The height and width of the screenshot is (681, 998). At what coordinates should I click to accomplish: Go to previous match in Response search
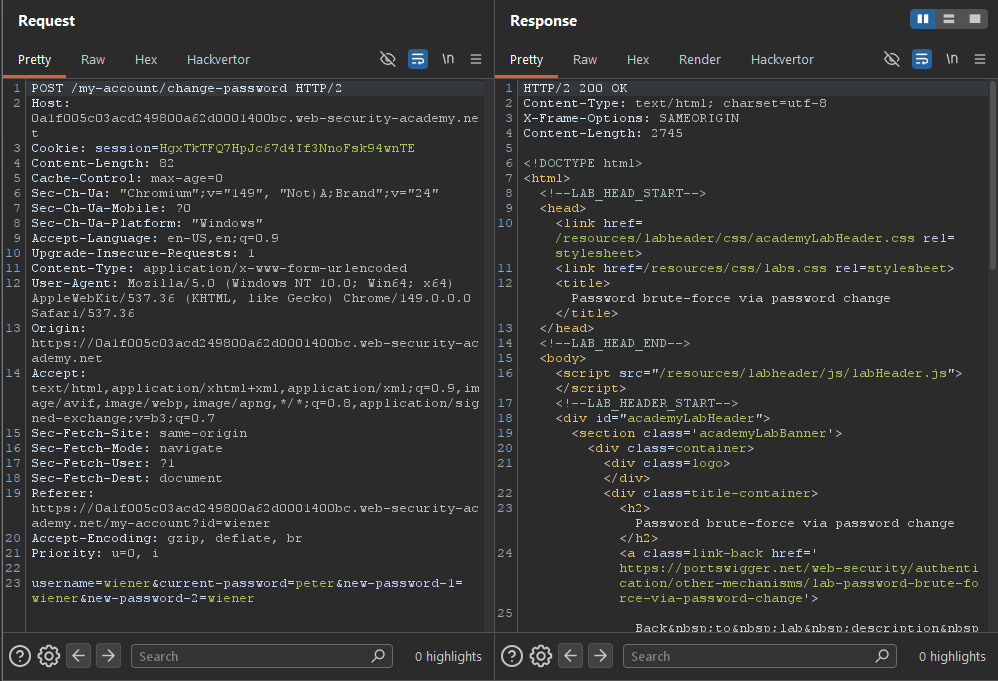(570, 656)
